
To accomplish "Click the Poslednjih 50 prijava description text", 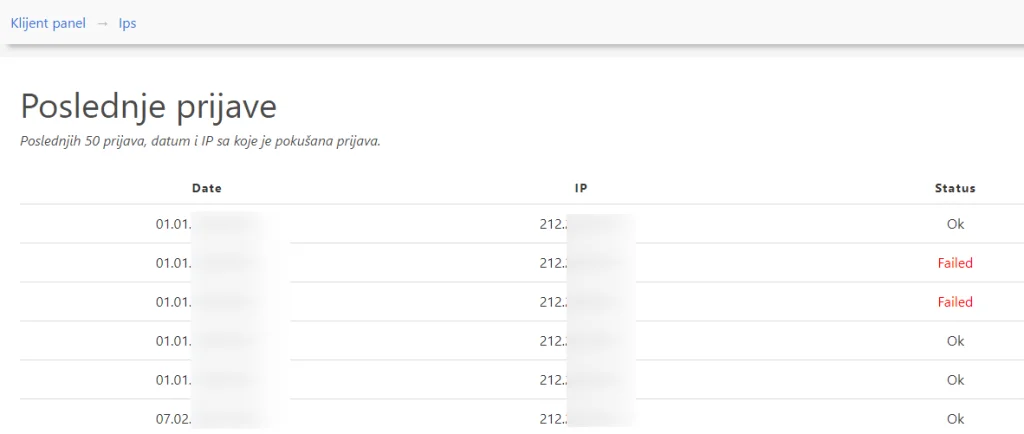I will coord(200,142).
